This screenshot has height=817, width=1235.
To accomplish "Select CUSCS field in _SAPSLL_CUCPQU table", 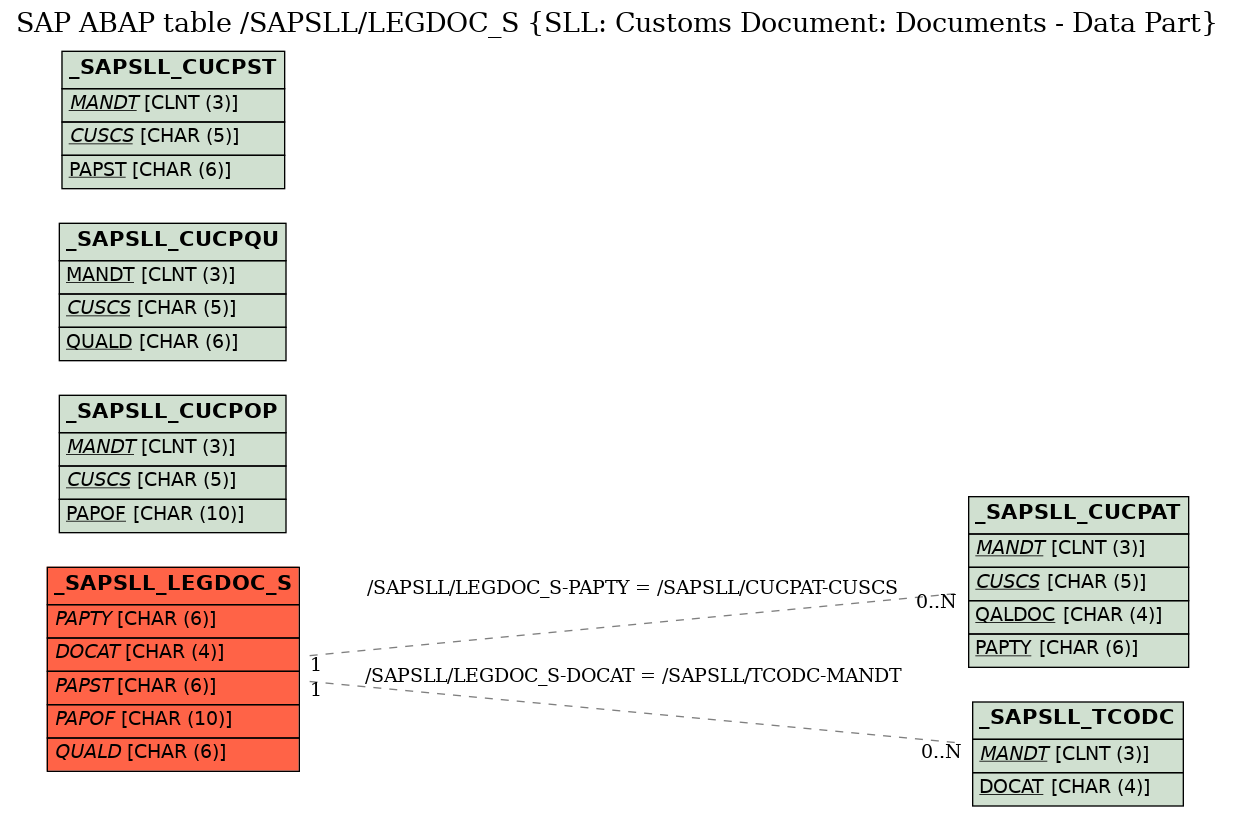I will coord(172,309).
